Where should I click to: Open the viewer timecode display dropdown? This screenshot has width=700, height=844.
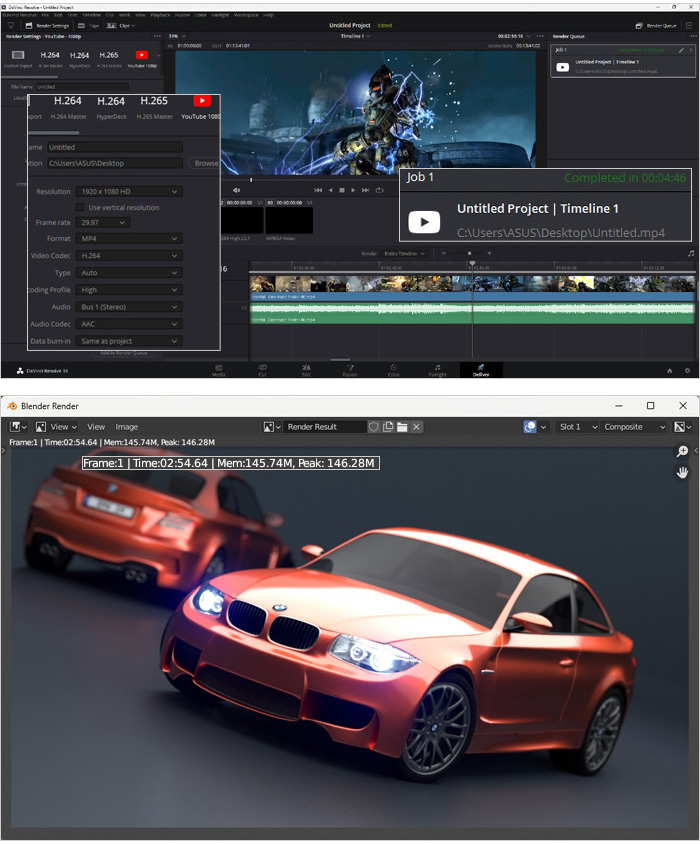pyautogui.click(x=514, y=36)
